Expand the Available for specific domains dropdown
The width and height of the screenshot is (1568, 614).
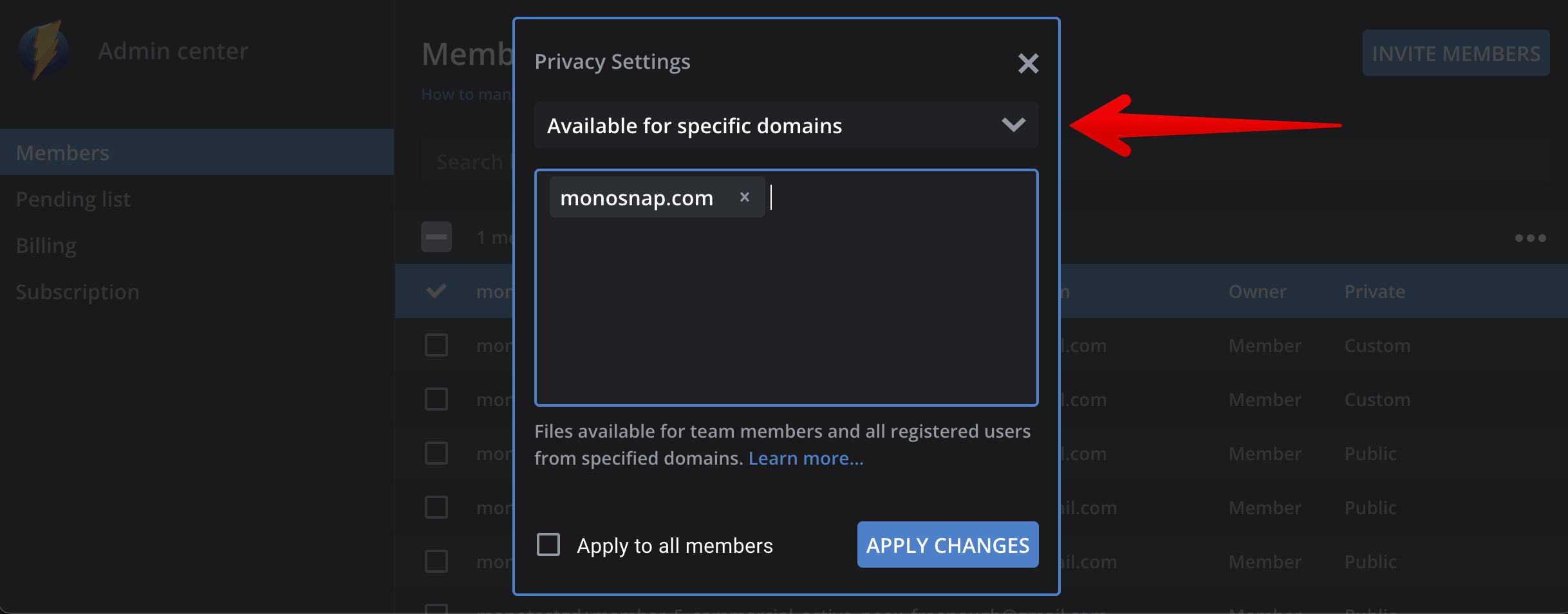[785, 126]
